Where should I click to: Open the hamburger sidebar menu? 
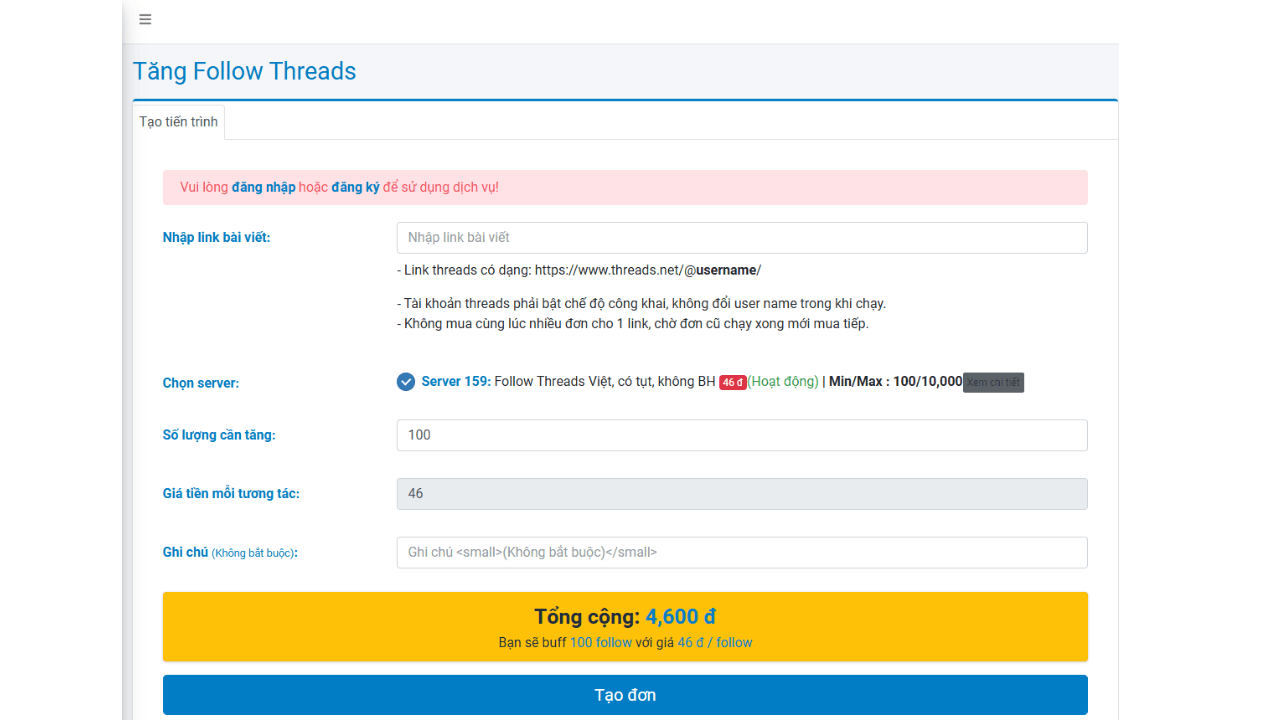click(x=145, y=19)
